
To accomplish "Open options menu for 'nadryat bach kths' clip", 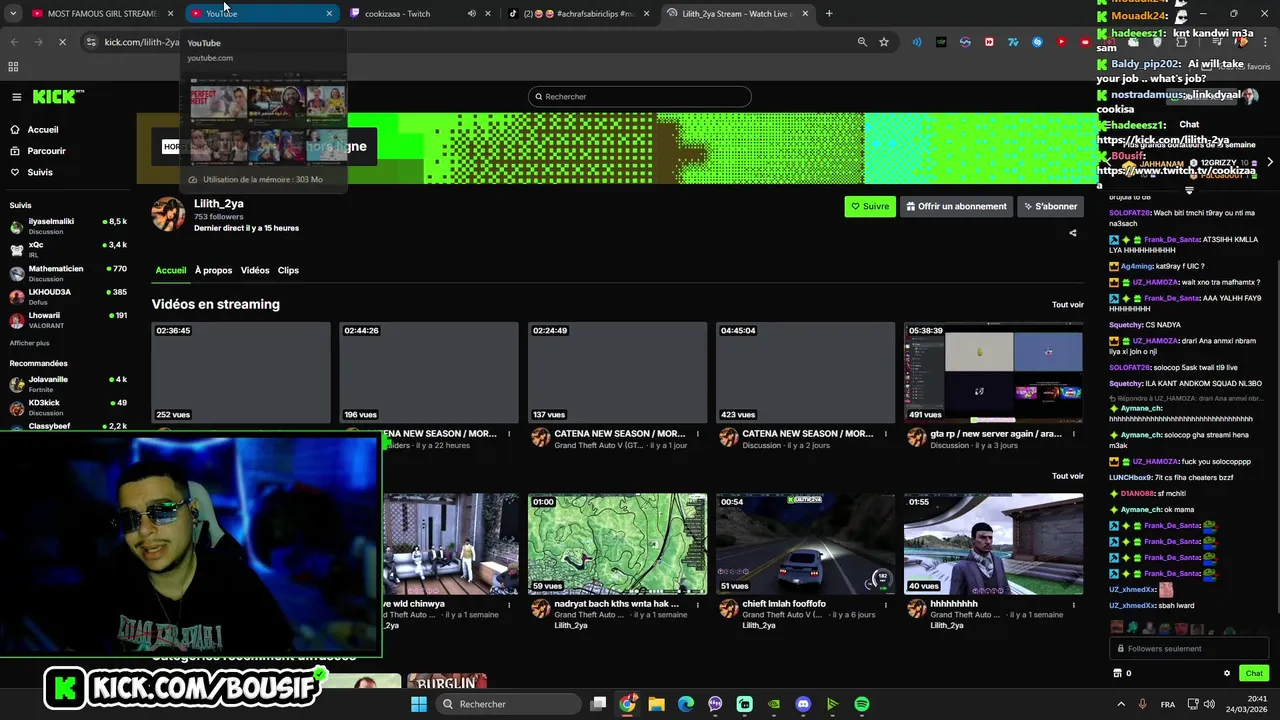I will coord(698,605).
